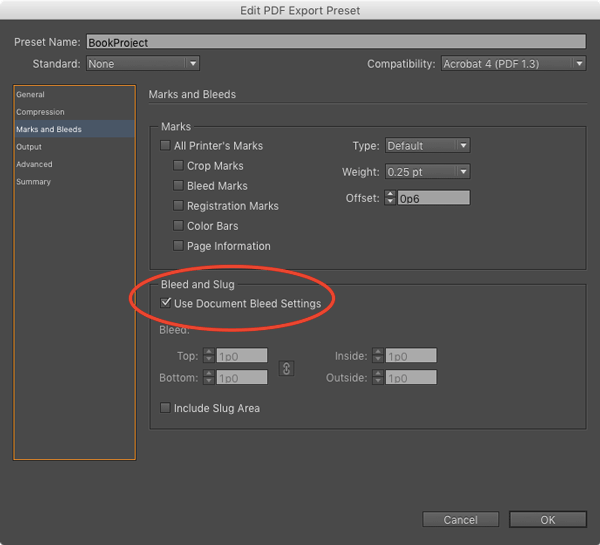The width and height of the screenshot is (600, 545).
Task: Turn on Color Bars checkbox
Action: point(179,226)
